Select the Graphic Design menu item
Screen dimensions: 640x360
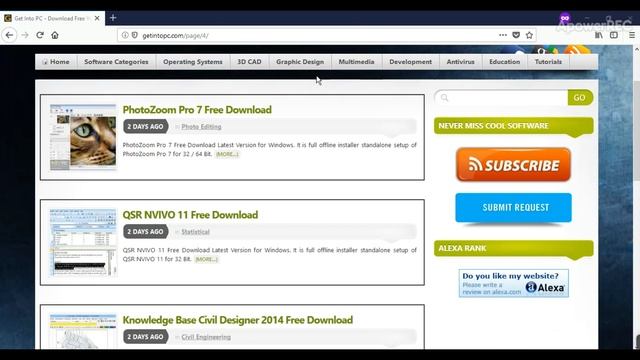pyautogui.click(x=300, y=62)
